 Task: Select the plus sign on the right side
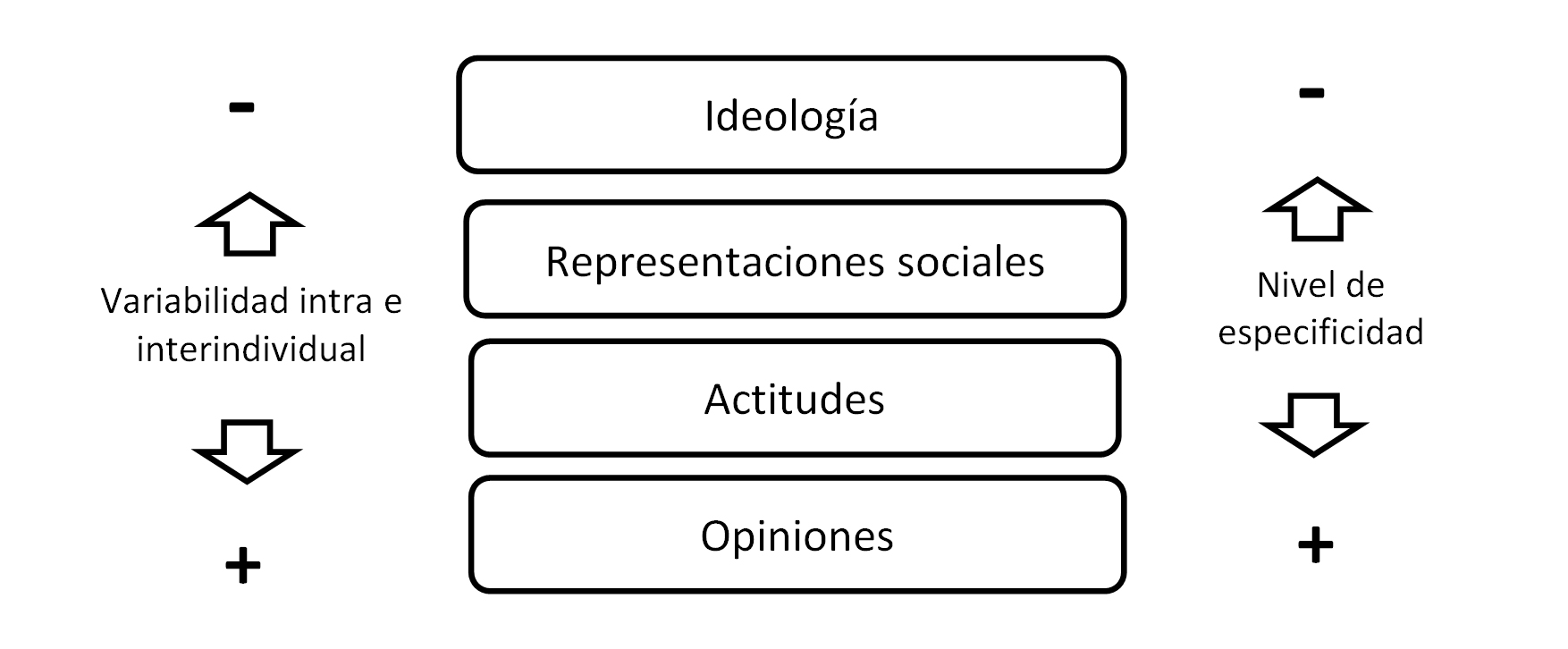(x=1315, y=545)
